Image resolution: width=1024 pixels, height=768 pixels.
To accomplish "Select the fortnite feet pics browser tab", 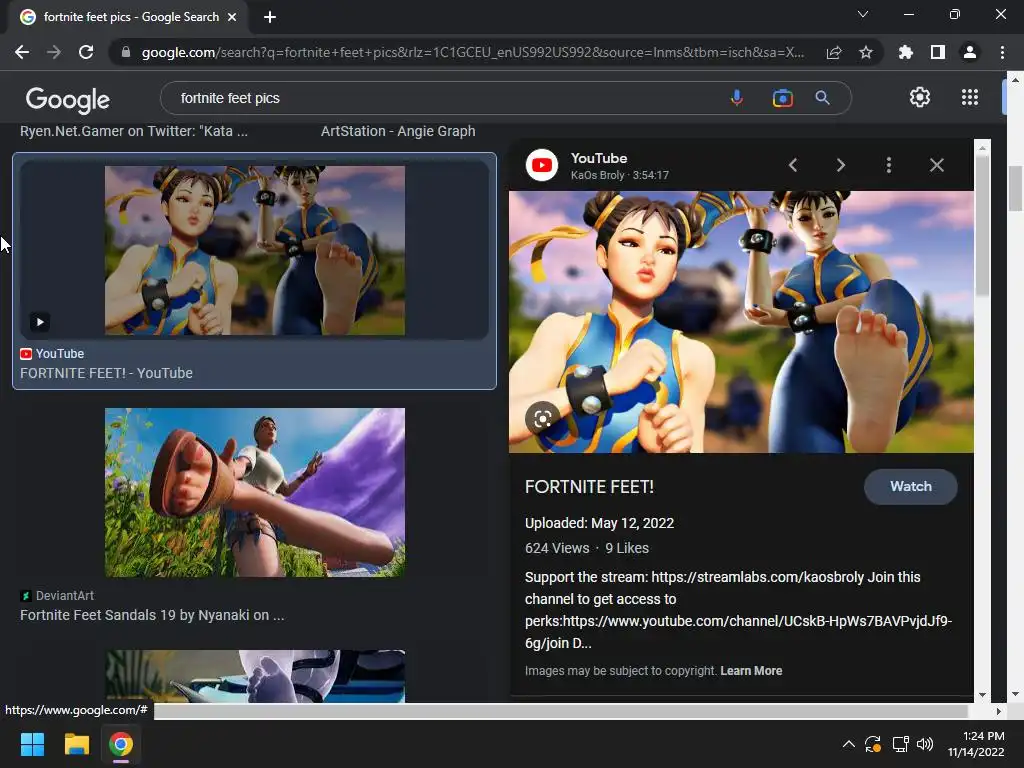I will 129,17.
